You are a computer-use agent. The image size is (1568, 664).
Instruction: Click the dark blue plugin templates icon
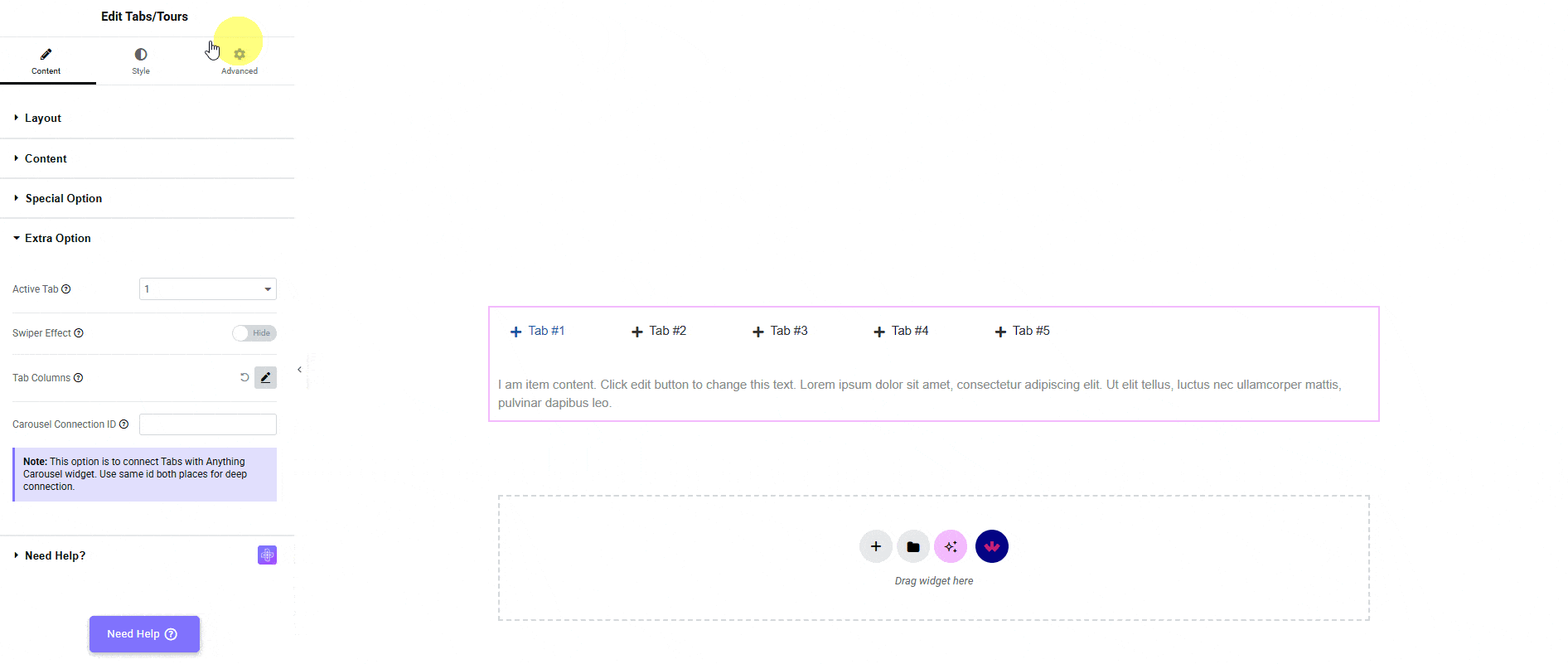pyautogui.click(x=992, y=546)
